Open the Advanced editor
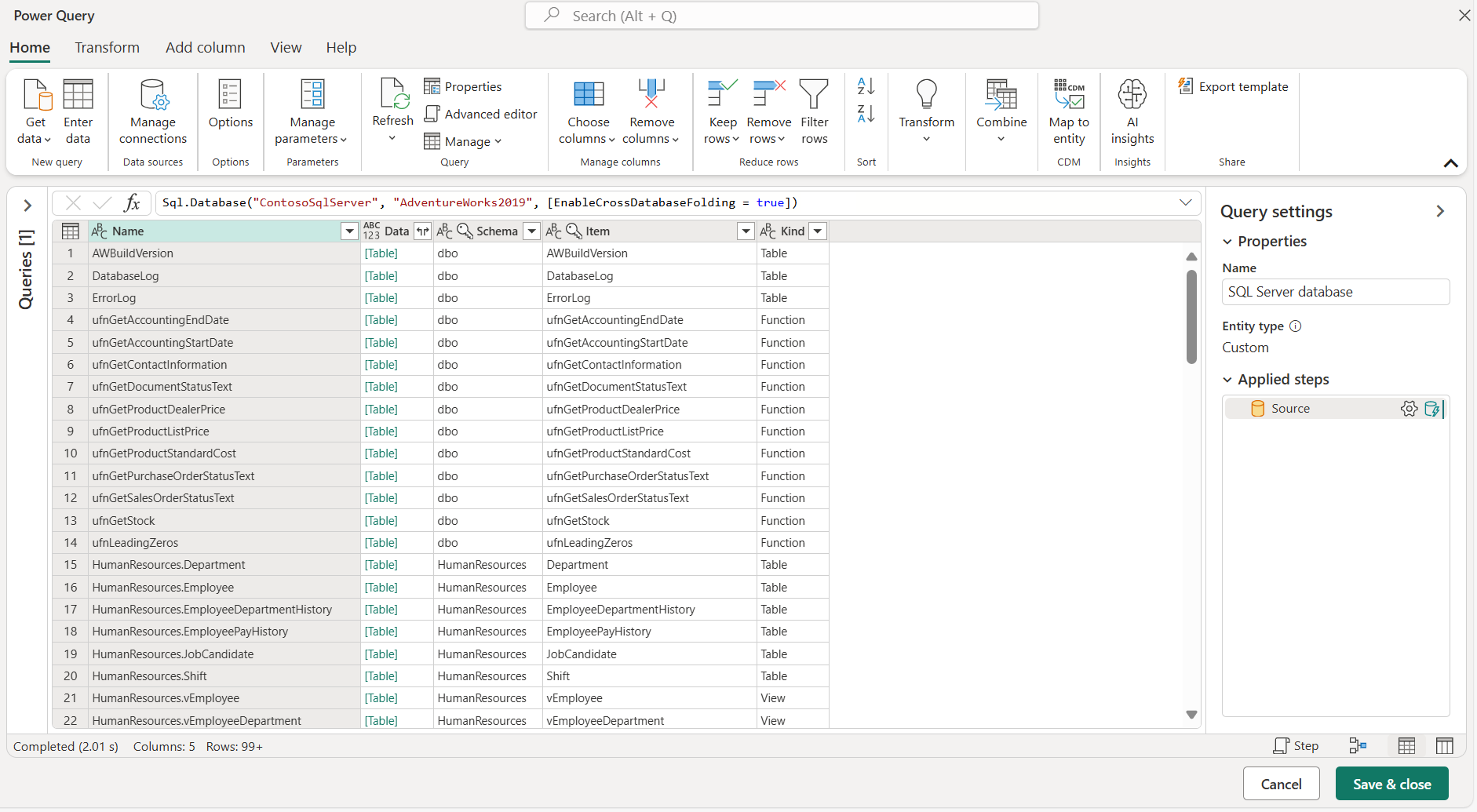The width and height of the screenshot is (1477, 812). coord(481,115)
